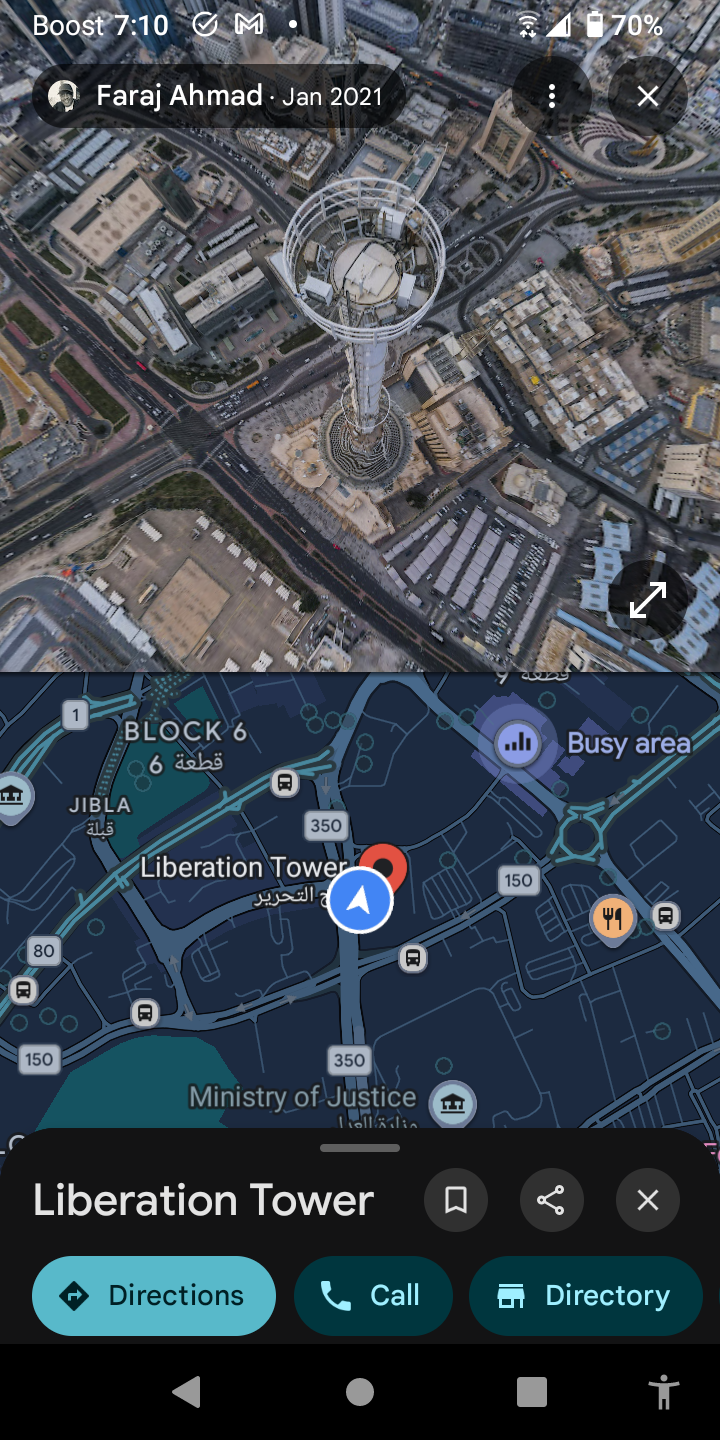The height and width of the screenshot is (1440, 720).
Task: Open the photo's three-dot overflow menu
Action: 552,96
